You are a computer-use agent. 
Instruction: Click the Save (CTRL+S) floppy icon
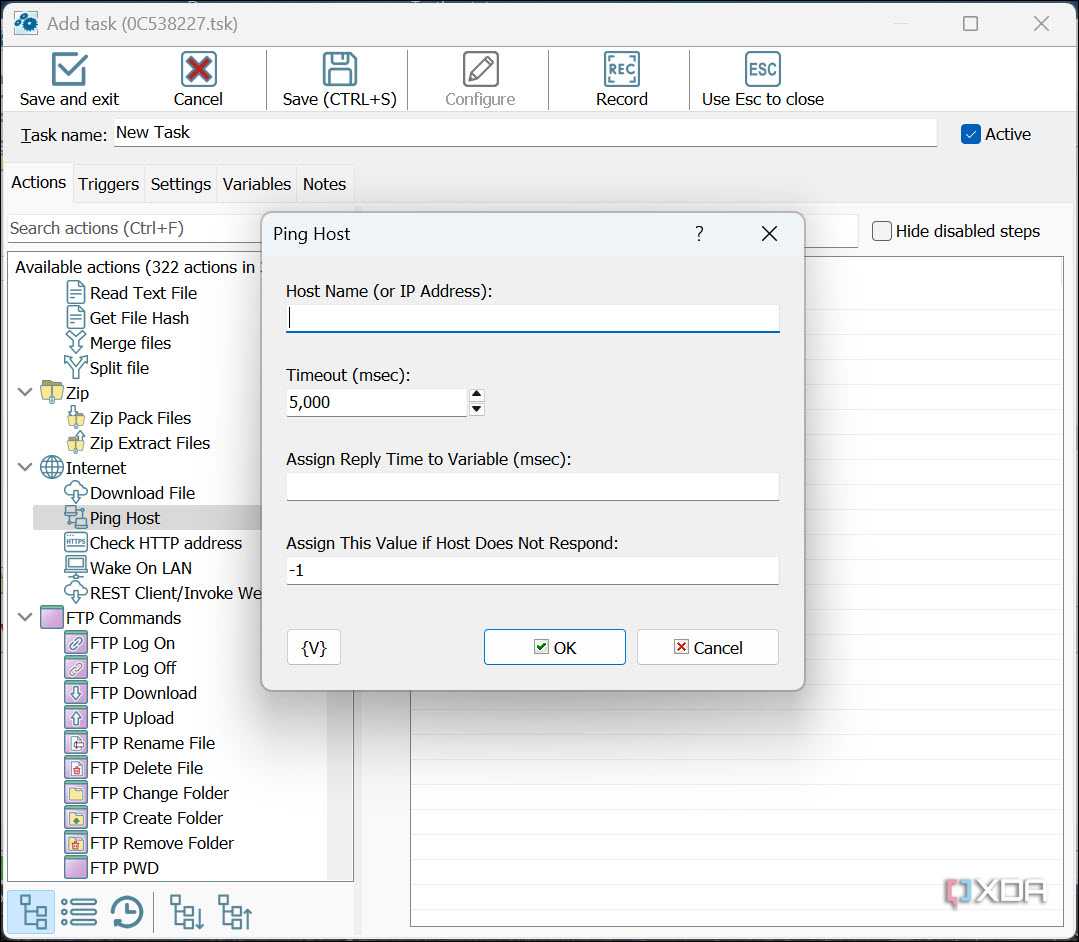coord(339,69)
